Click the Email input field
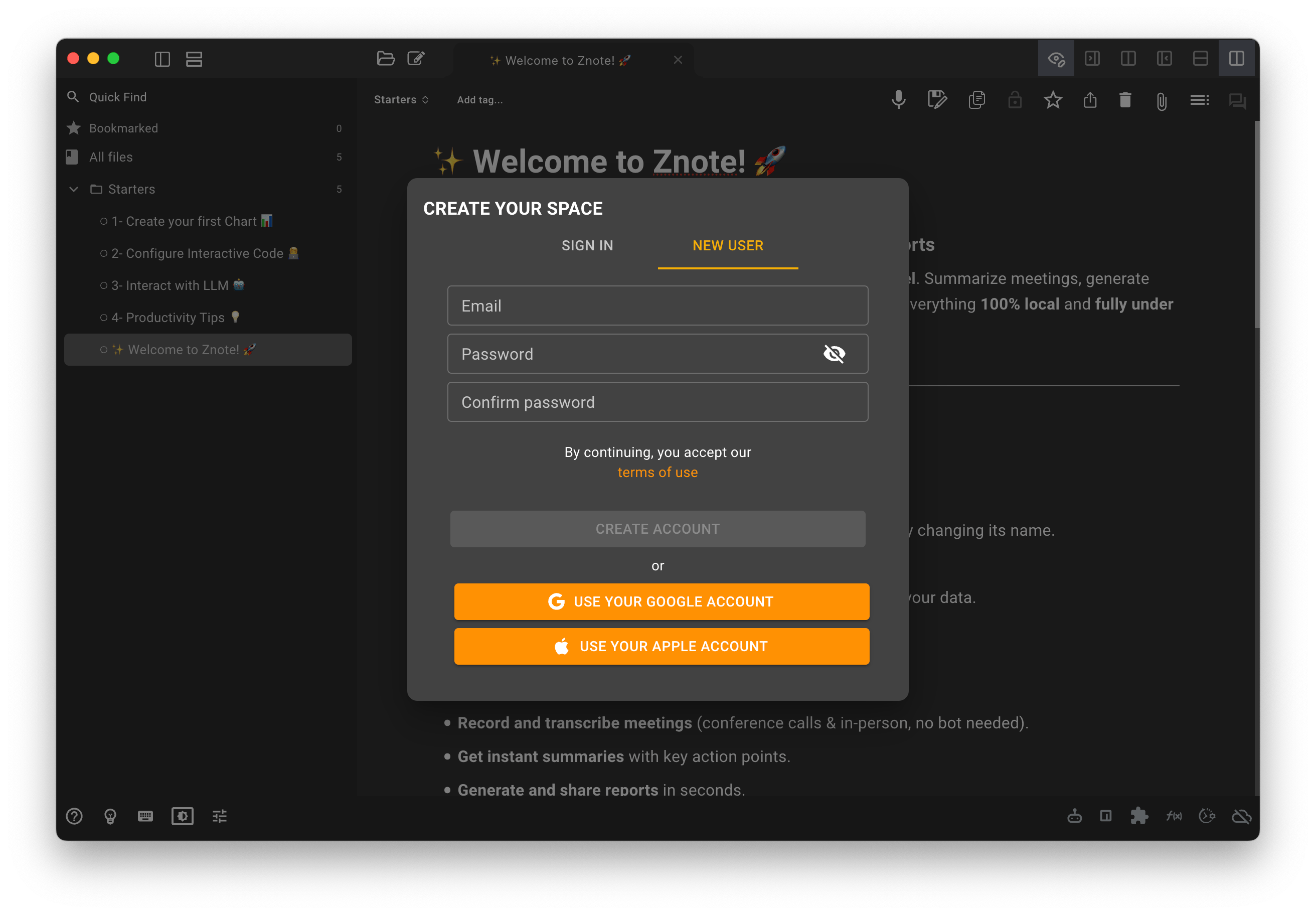Image resolution: width=1316 pixels, height=915 pixels. (657, 306)
